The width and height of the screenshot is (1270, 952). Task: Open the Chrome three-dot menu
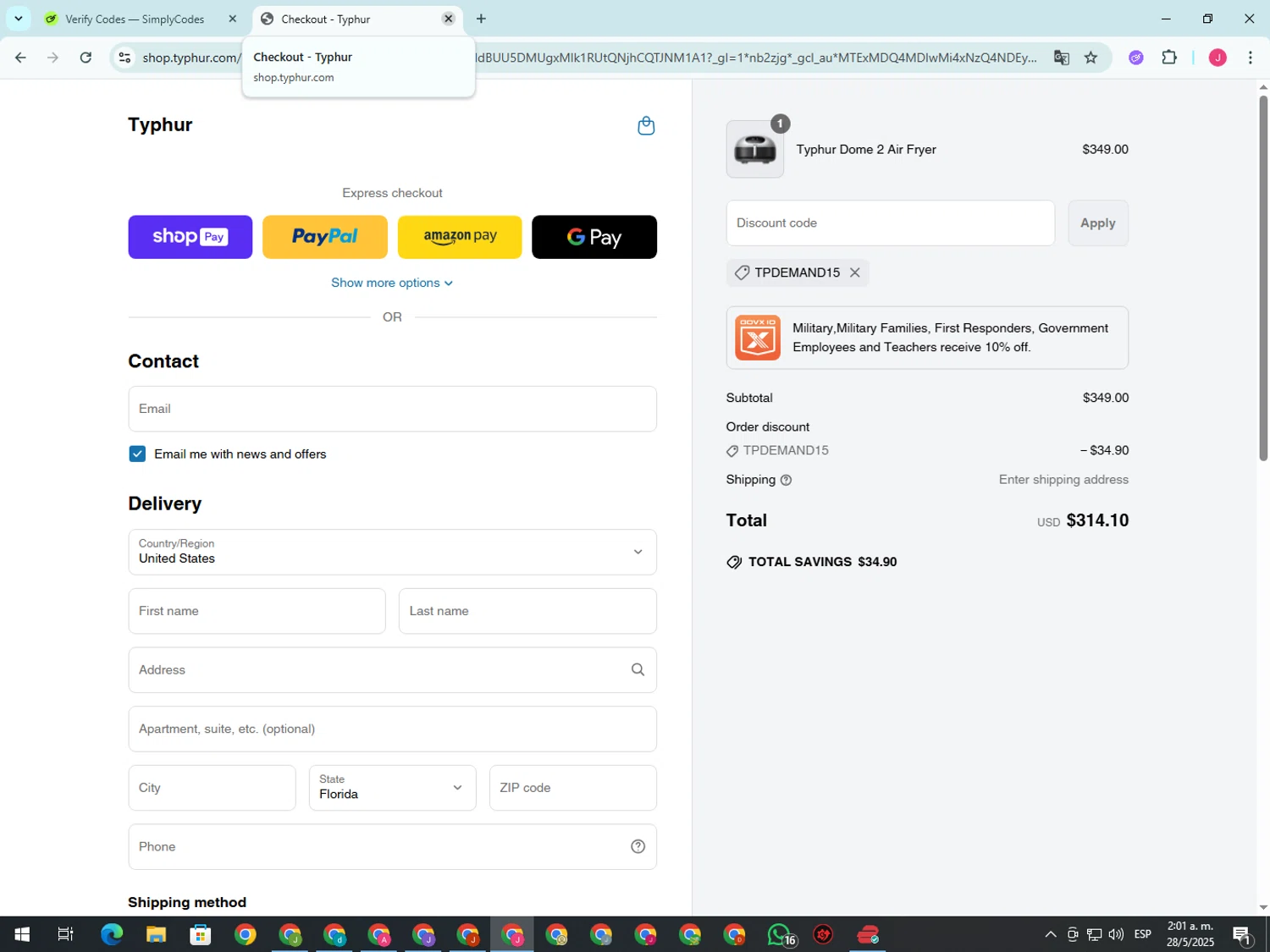(x=1251, y=58)
